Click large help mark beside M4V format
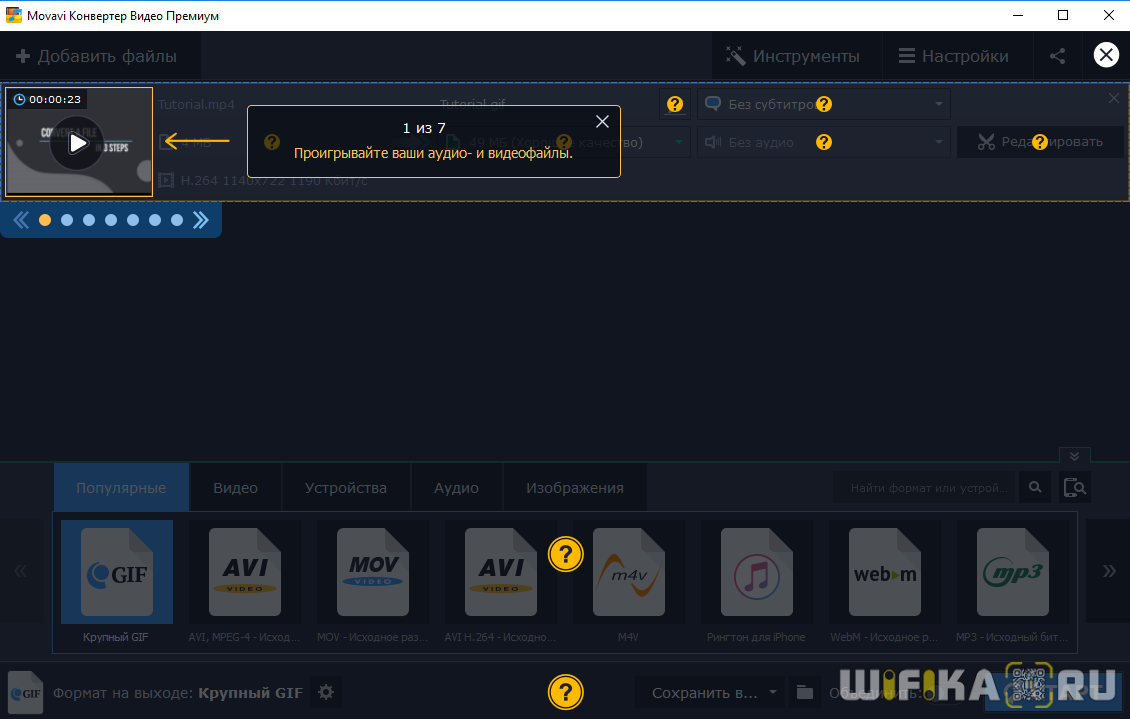The height and width of the screenshot is (719, 1130). (x=566, y=555)
